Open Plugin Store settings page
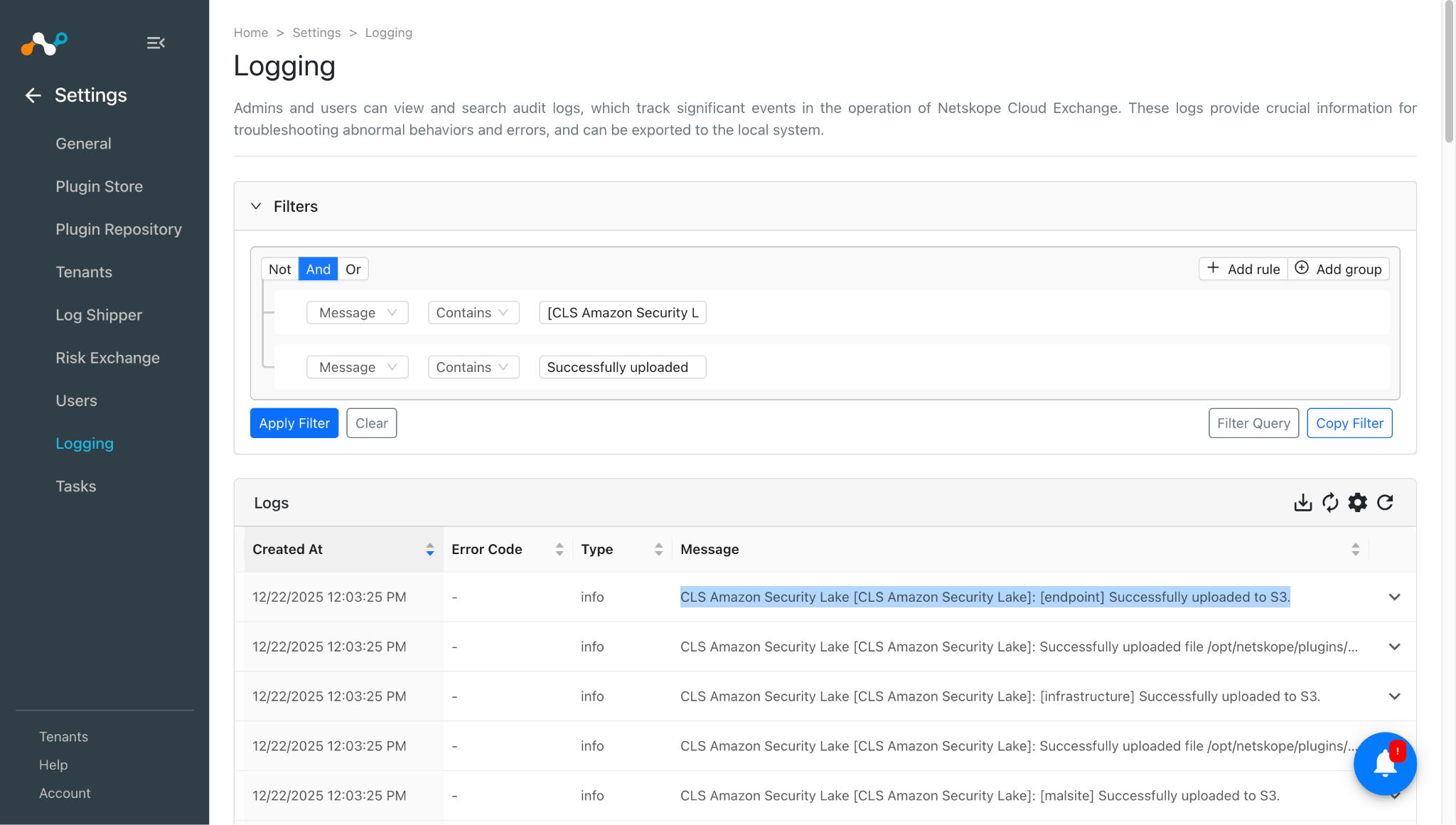The width and height of the screenshot is (1456, 825). click(x=99, y=186)
